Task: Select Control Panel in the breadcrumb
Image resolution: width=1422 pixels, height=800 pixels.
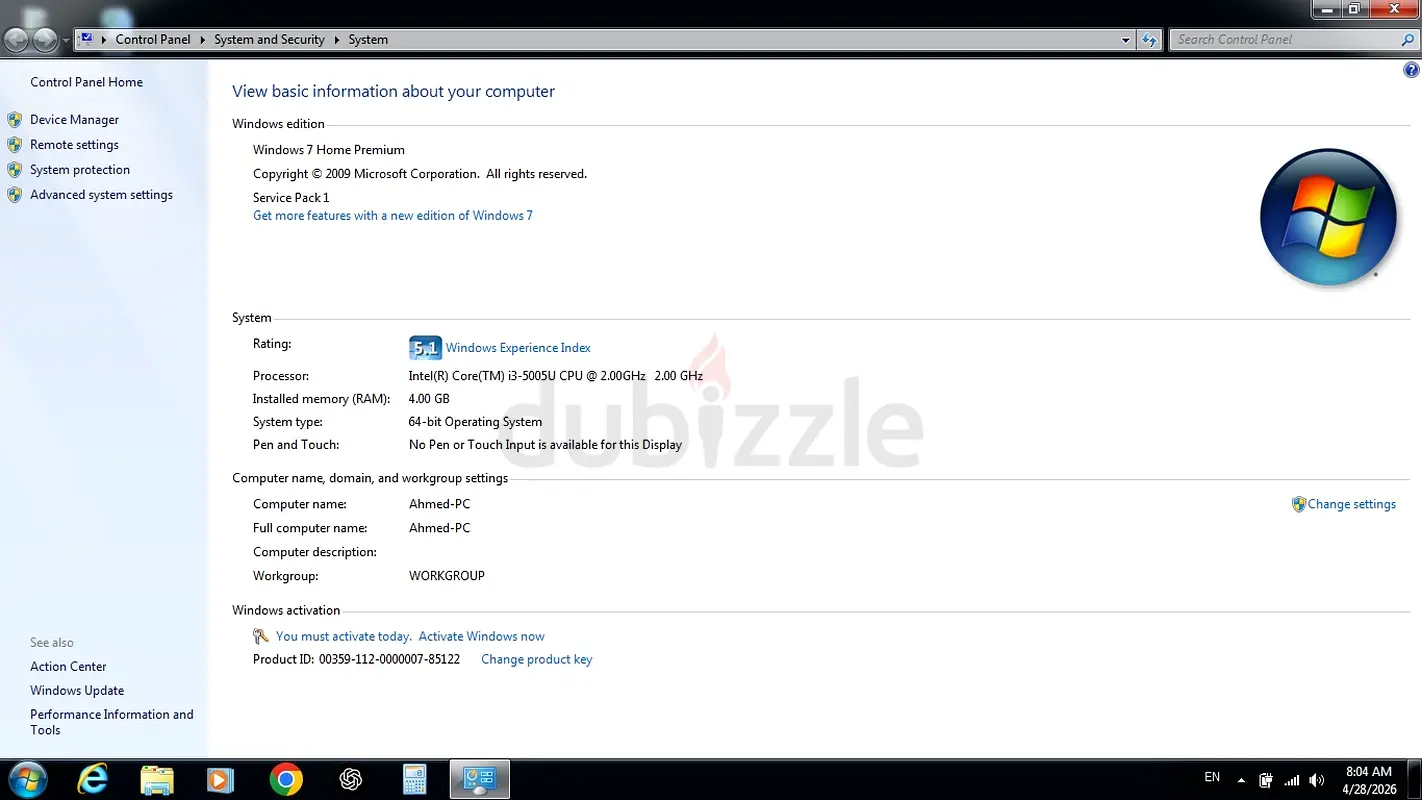Action: coord(152,40)
